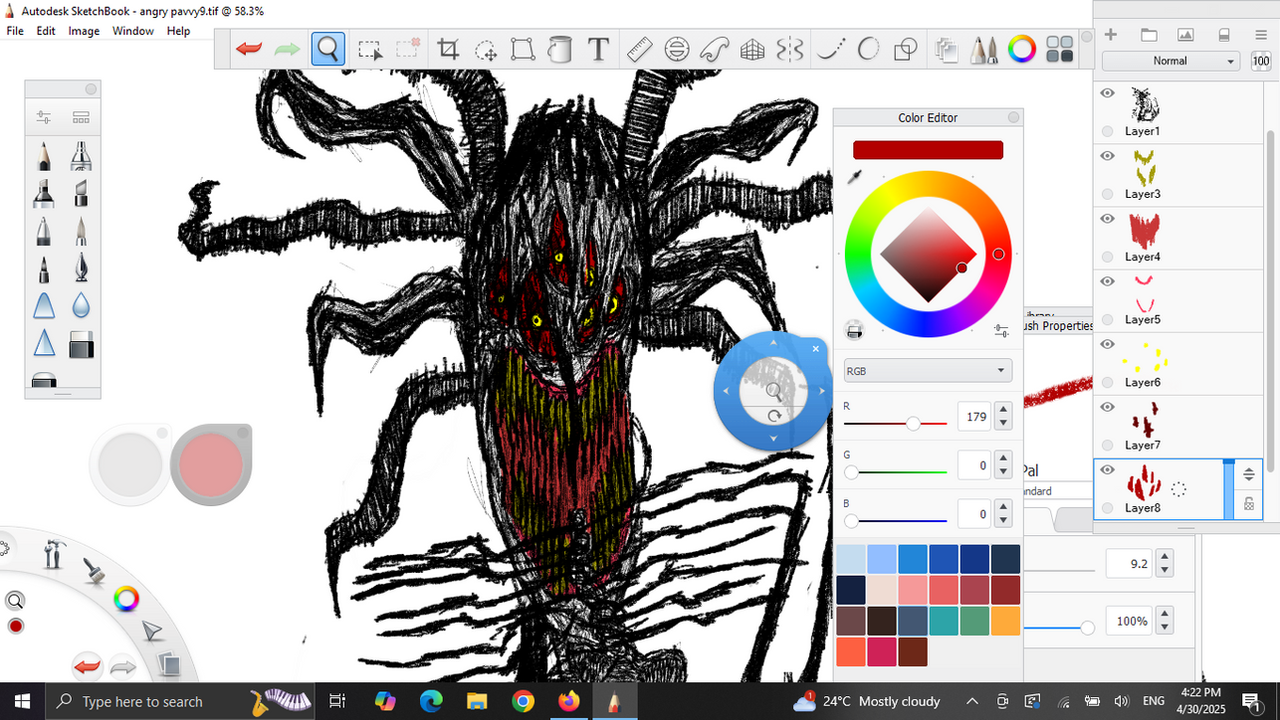This screenshot has width=1280, height=720.
Task: Hide Layer6 using its eye icon
Action: pyautogui.click(x=1107, y=344)
